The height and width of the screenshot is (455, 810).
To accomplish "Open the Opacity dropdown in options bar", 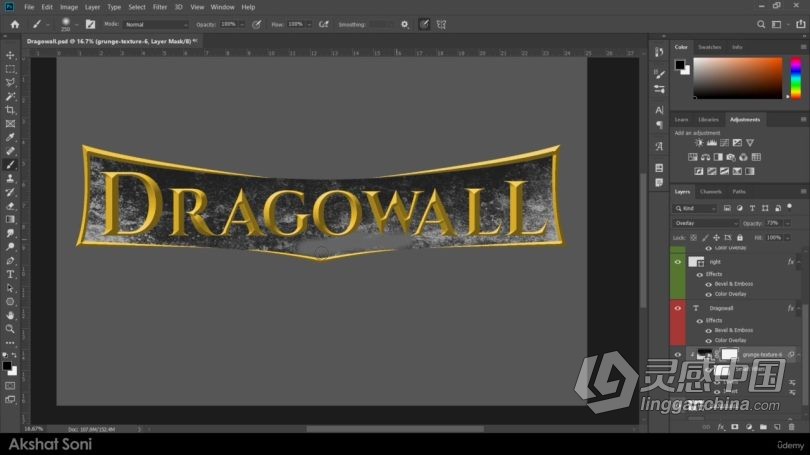I will 242,24.
